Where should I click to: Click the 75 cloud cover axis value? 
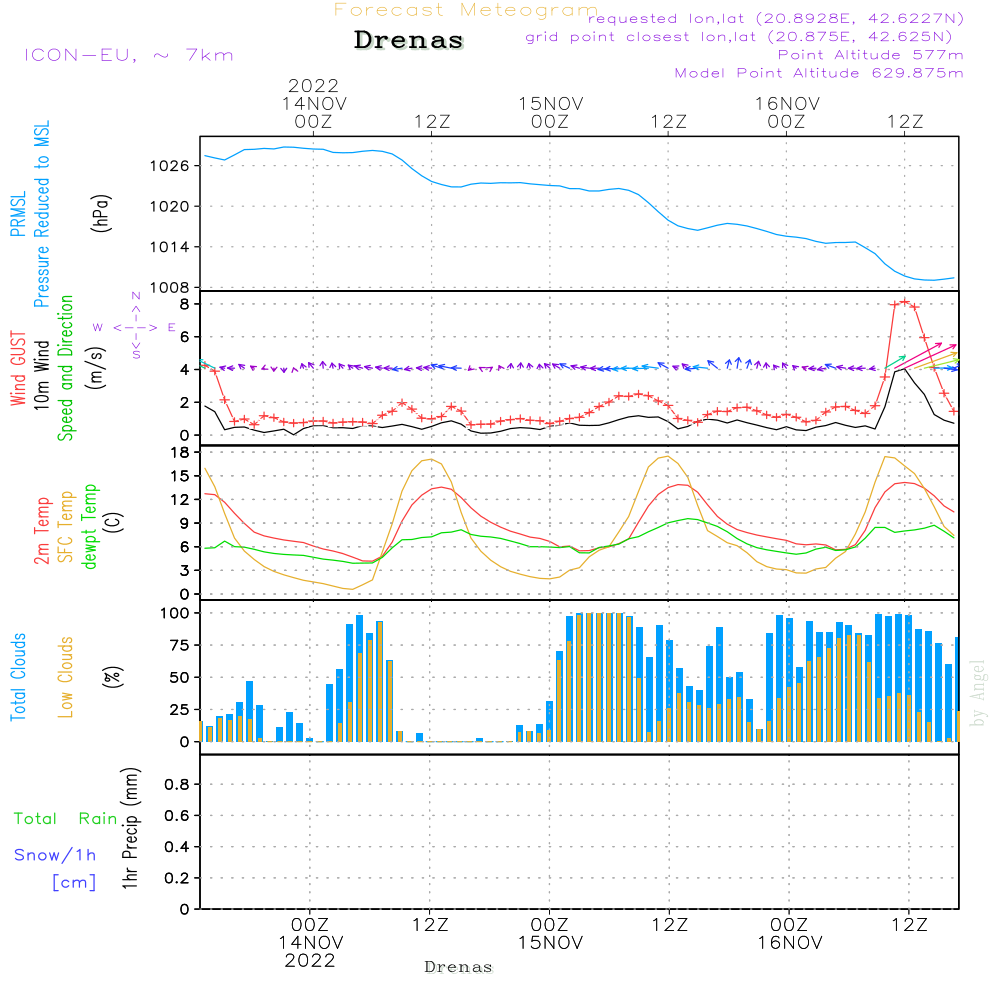tap(179, 645)
